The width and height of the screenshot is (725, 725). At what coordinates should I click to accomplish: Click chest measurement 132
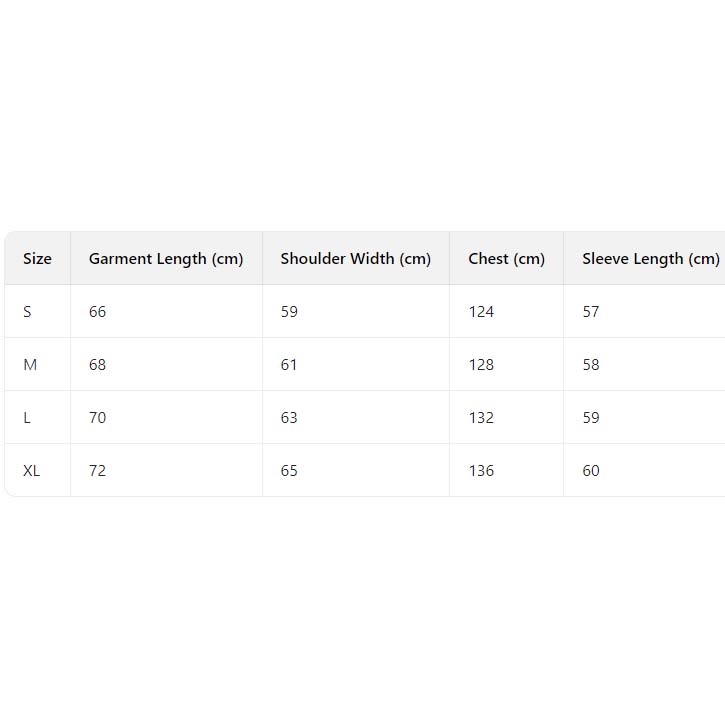(x=481, y=418)
